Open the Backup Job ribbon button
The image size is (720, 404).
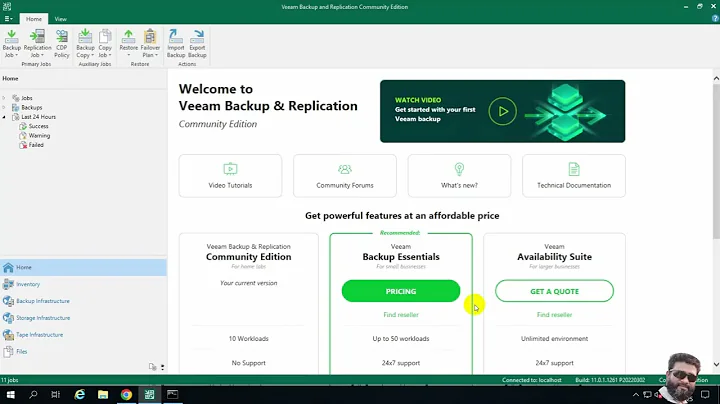[11, 44]
